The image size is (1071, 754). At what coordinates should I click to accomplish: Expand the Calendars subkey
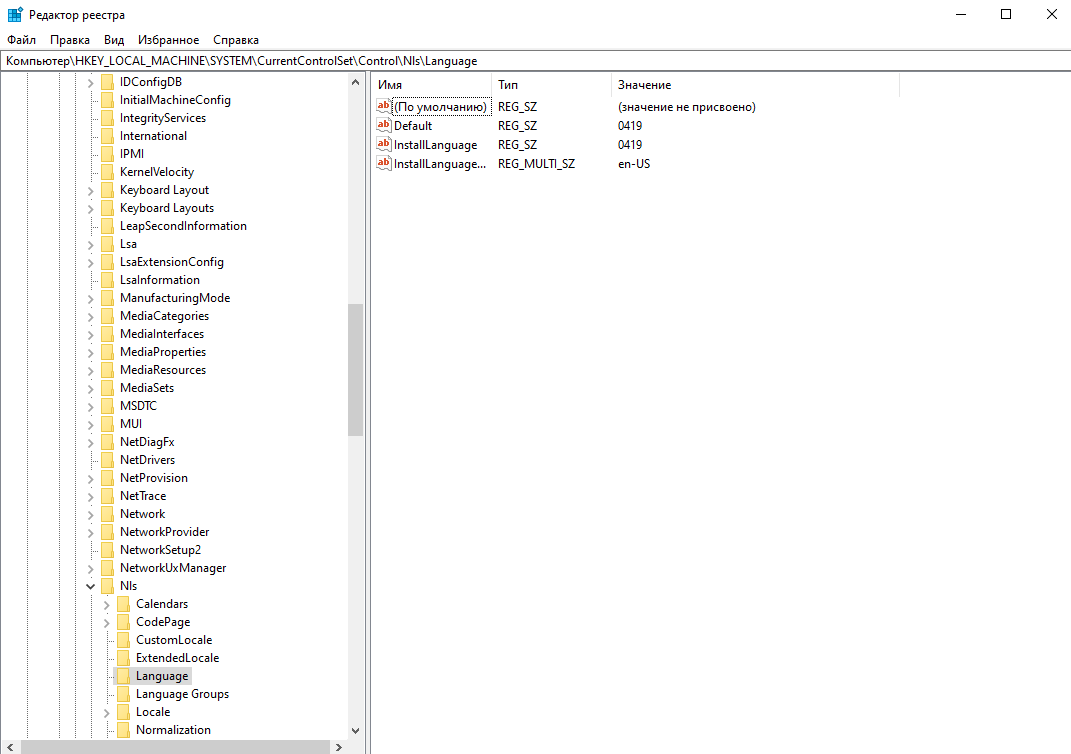107,604
